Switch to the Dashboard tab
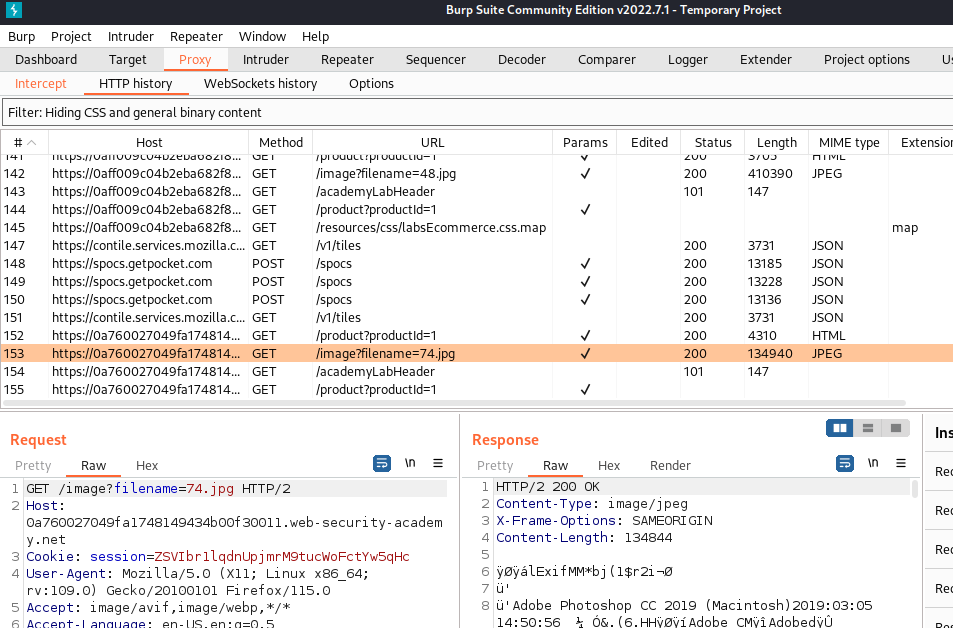The height and width of the screenshot is (628, 953). tap(46, 60)
